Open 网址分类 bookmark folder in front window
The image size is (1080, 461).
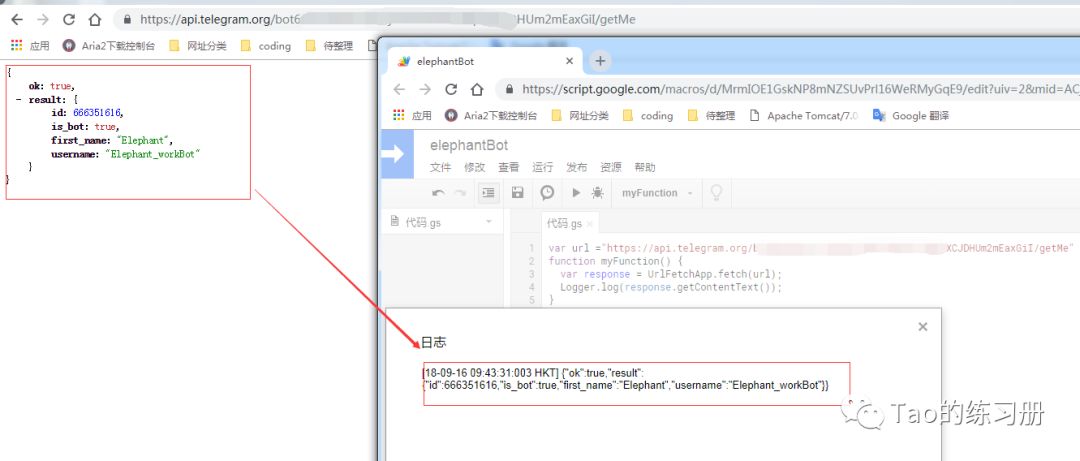(581, 115)
